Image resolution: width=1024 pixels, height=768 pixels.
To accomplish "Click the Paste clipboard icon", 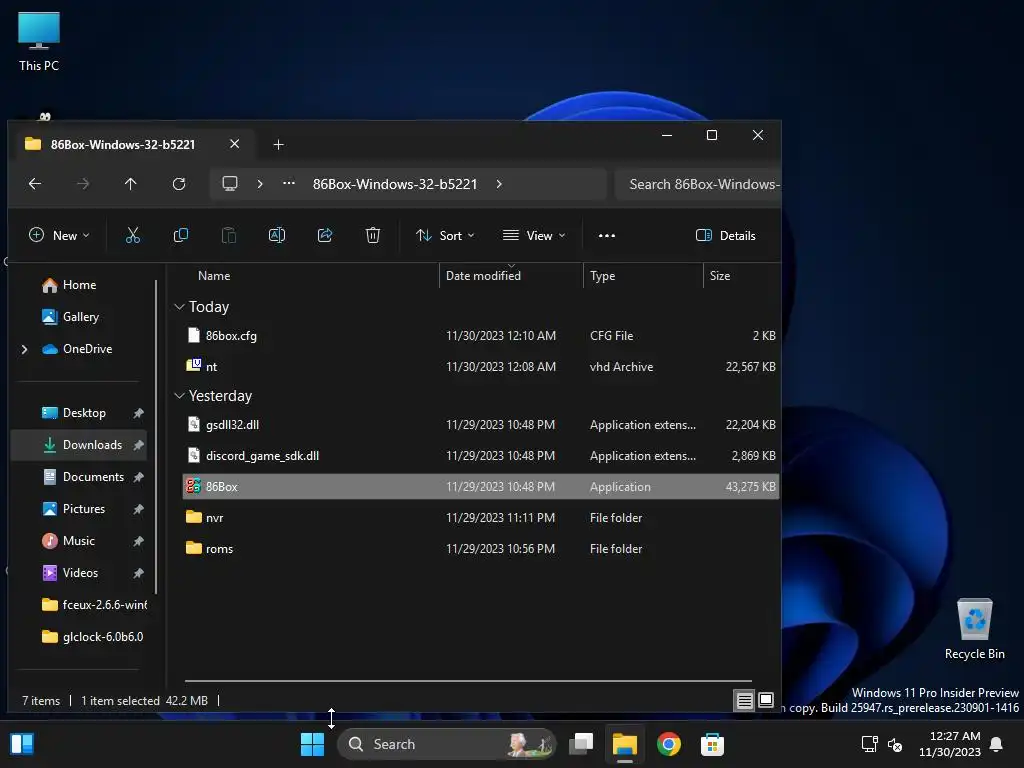I will click(x=229, y=235).
